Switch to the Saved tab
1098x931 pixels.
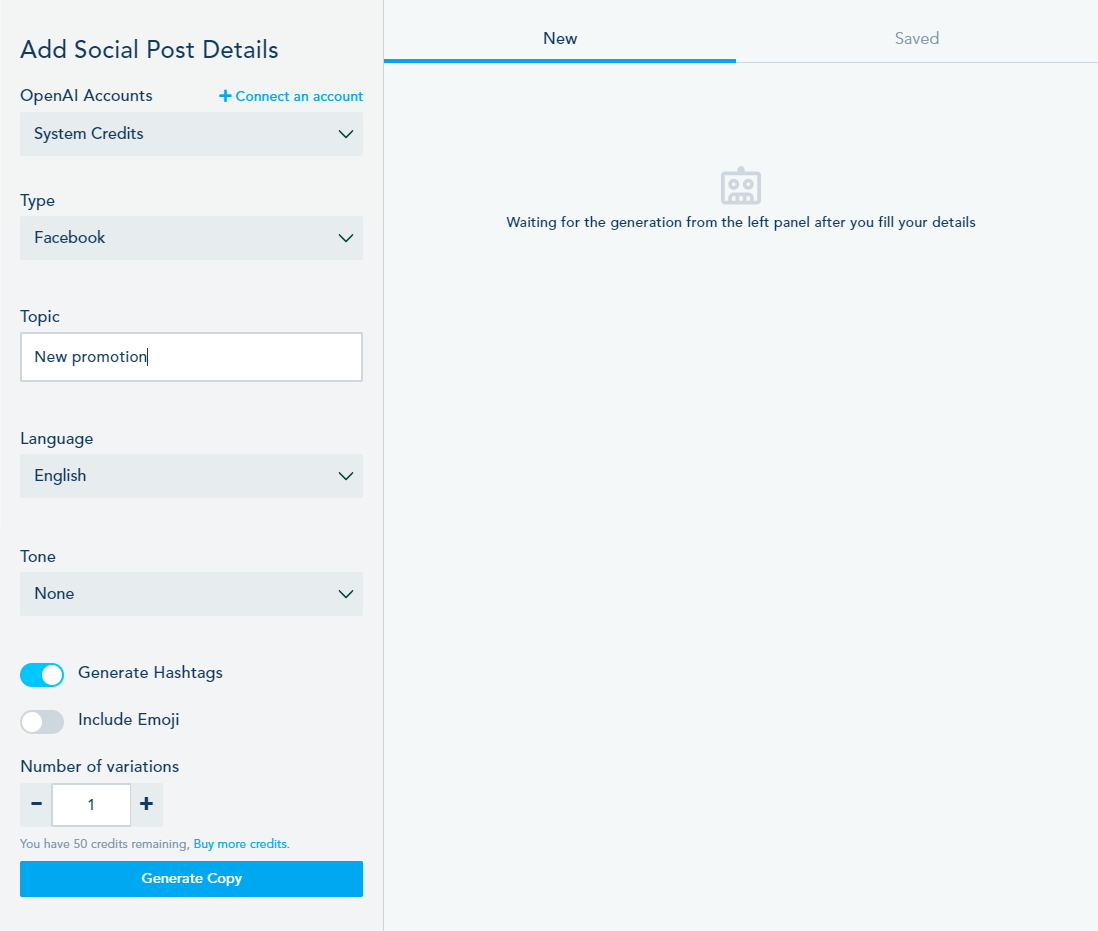pos(917,38)
